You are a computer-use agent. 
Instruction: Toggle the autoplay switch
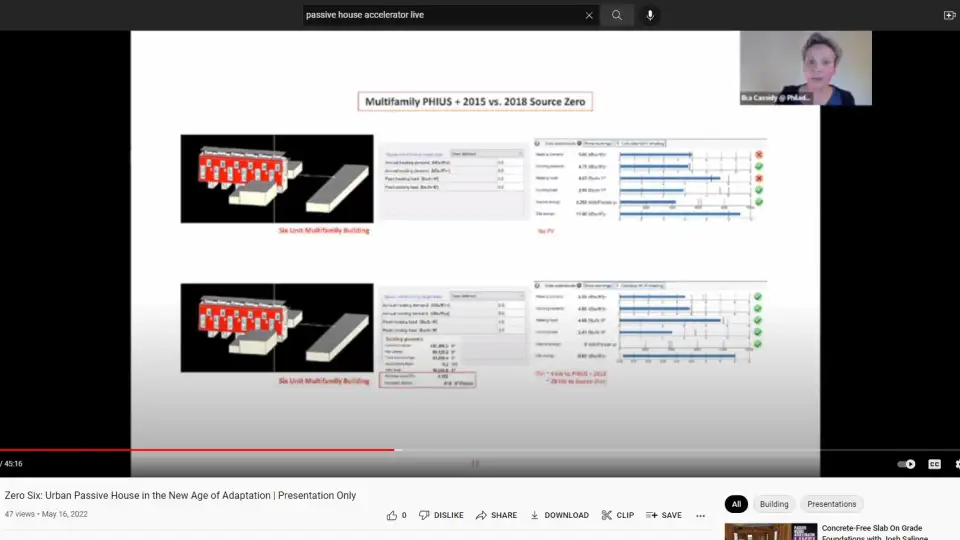pos(906,464)
